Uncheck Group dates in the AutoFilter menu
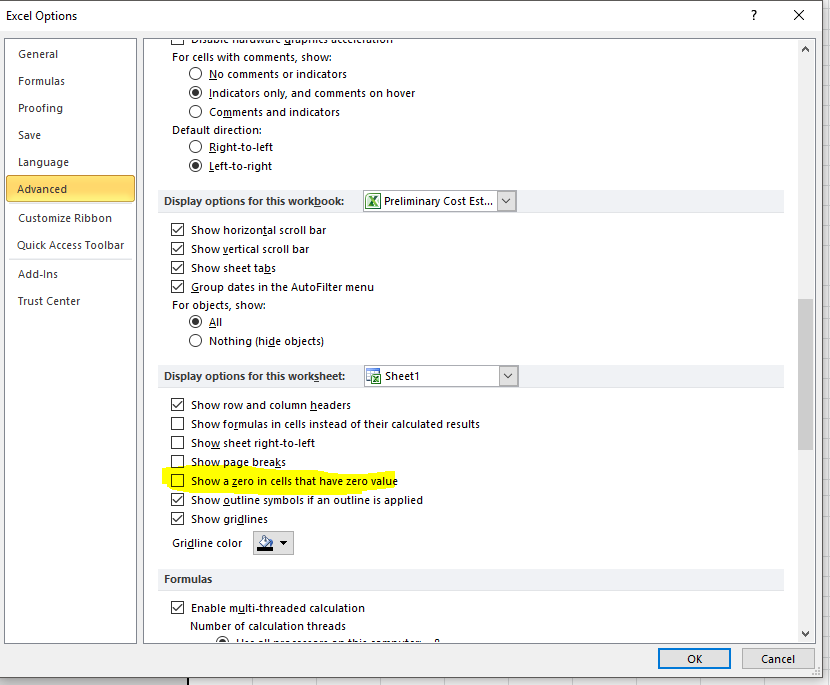830x685 pixels. 177,287
